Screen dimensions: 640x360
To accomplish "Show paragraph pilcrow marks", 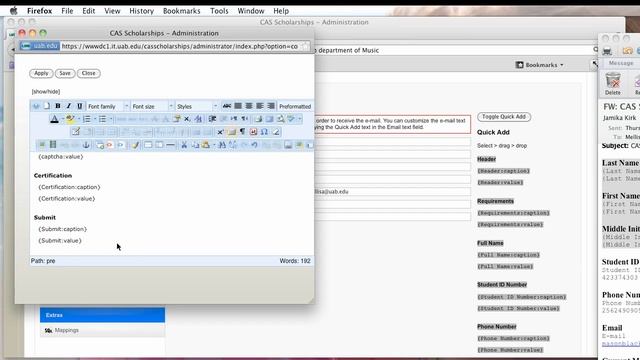I will point(242,132).
